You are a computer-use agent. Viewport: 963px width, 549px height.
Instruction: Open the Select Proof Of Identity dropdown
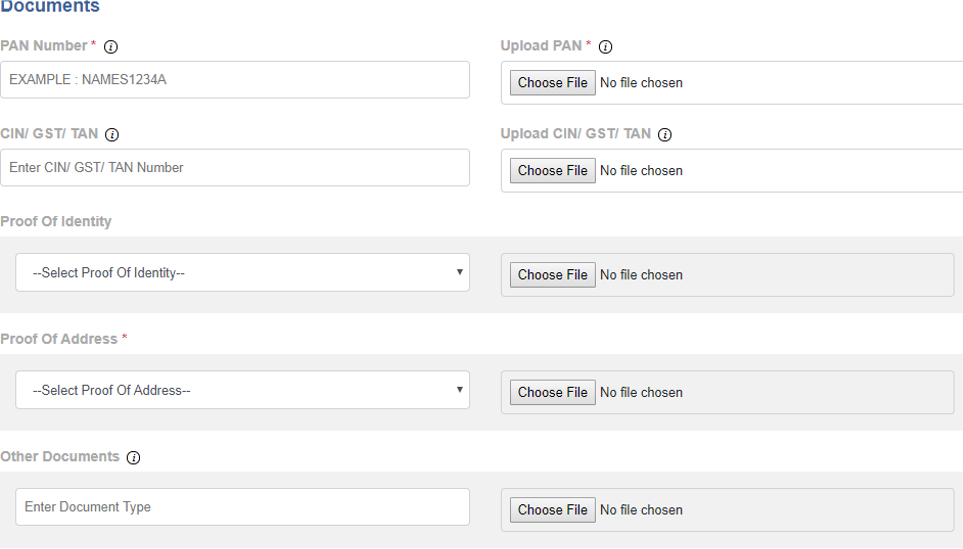pos(241,273)
